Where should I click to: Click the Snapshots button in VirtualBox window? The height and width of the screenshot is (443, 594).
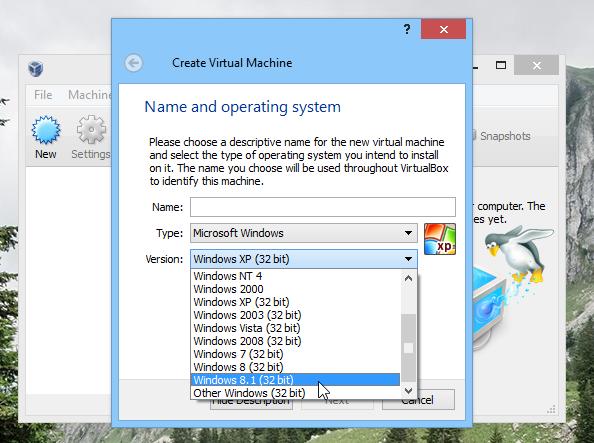501,136
